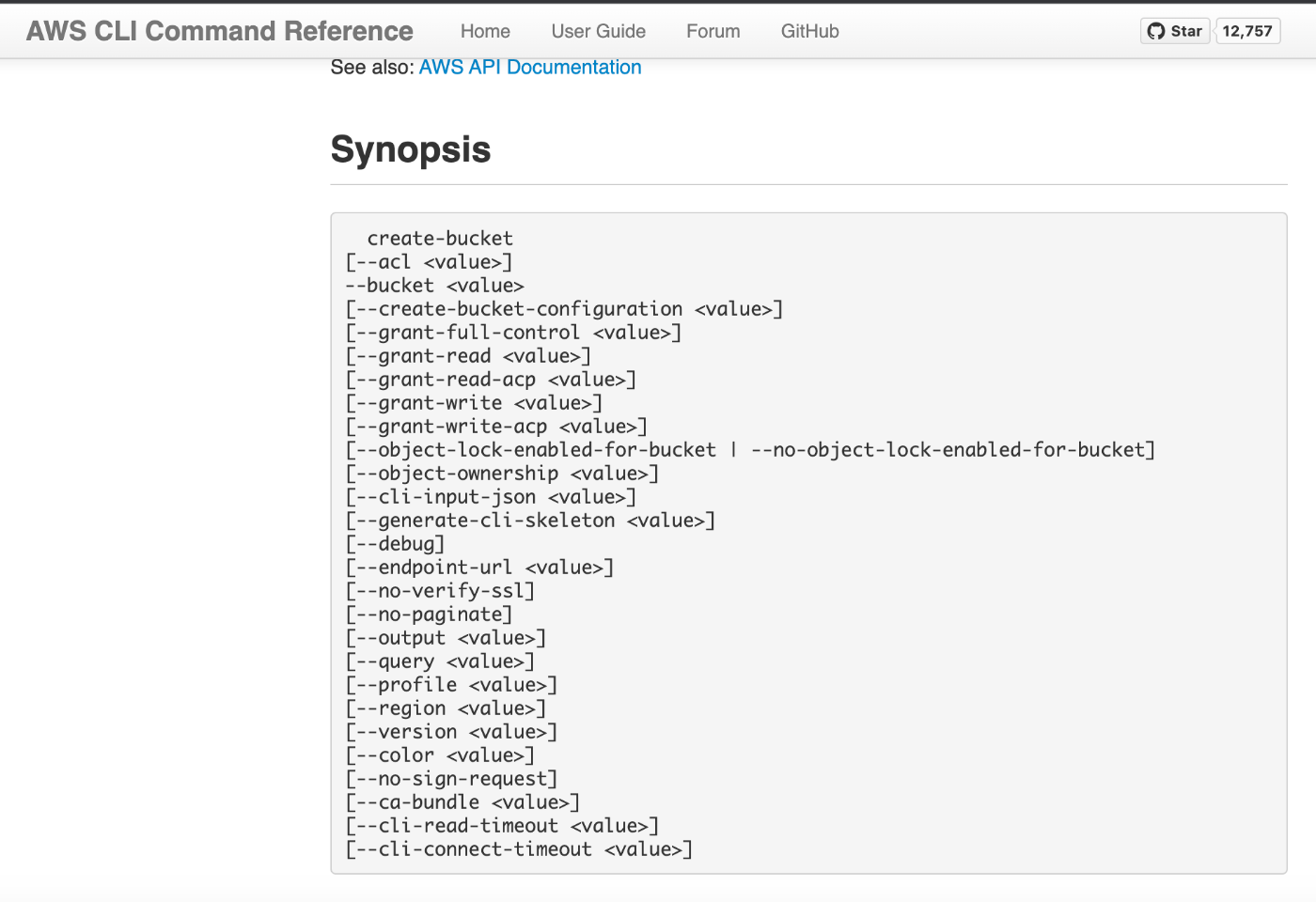
Task: Click the [--query <value>] line
Action: (x=440, y=661)
